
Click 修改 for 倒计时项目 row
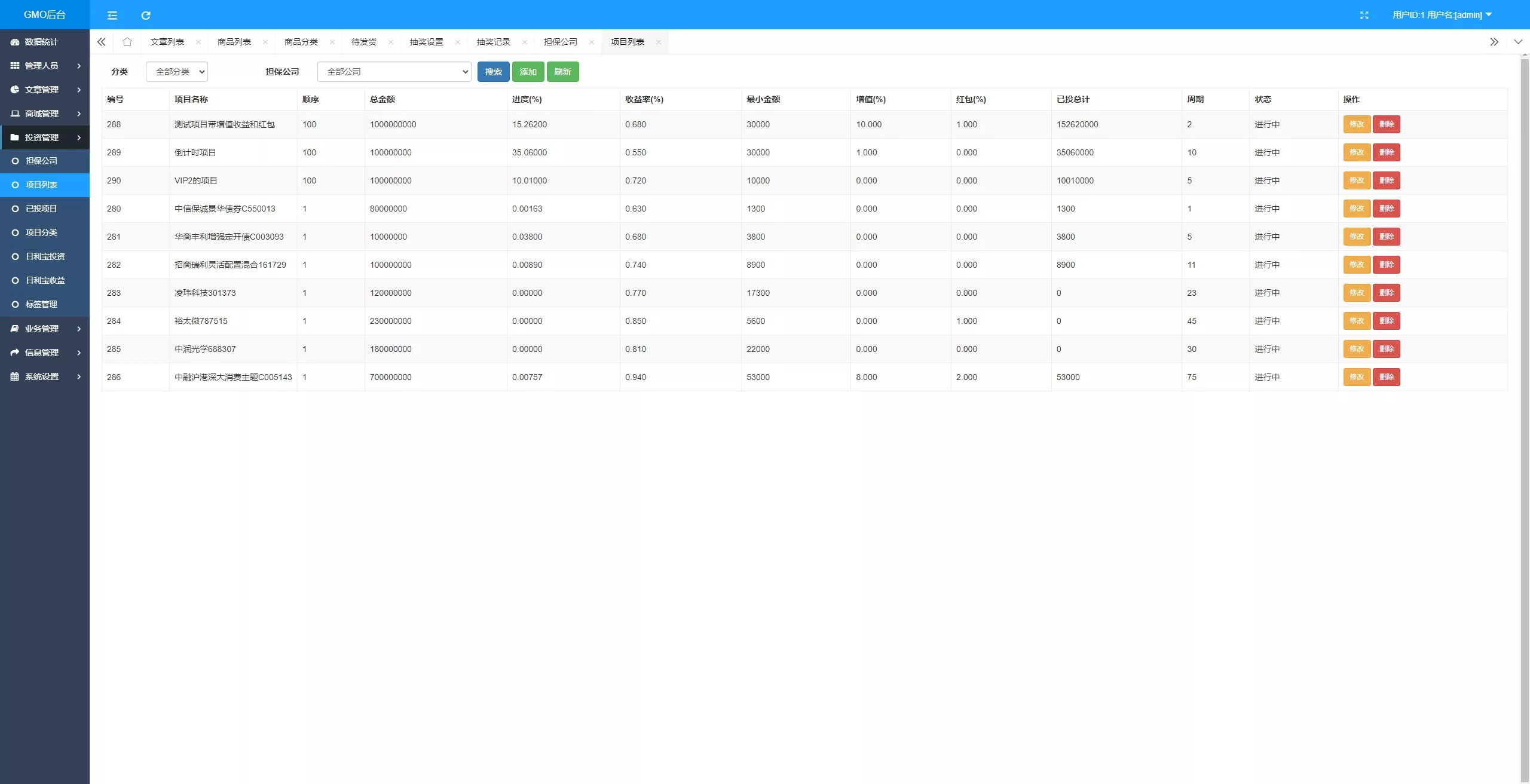point(1357,152)
